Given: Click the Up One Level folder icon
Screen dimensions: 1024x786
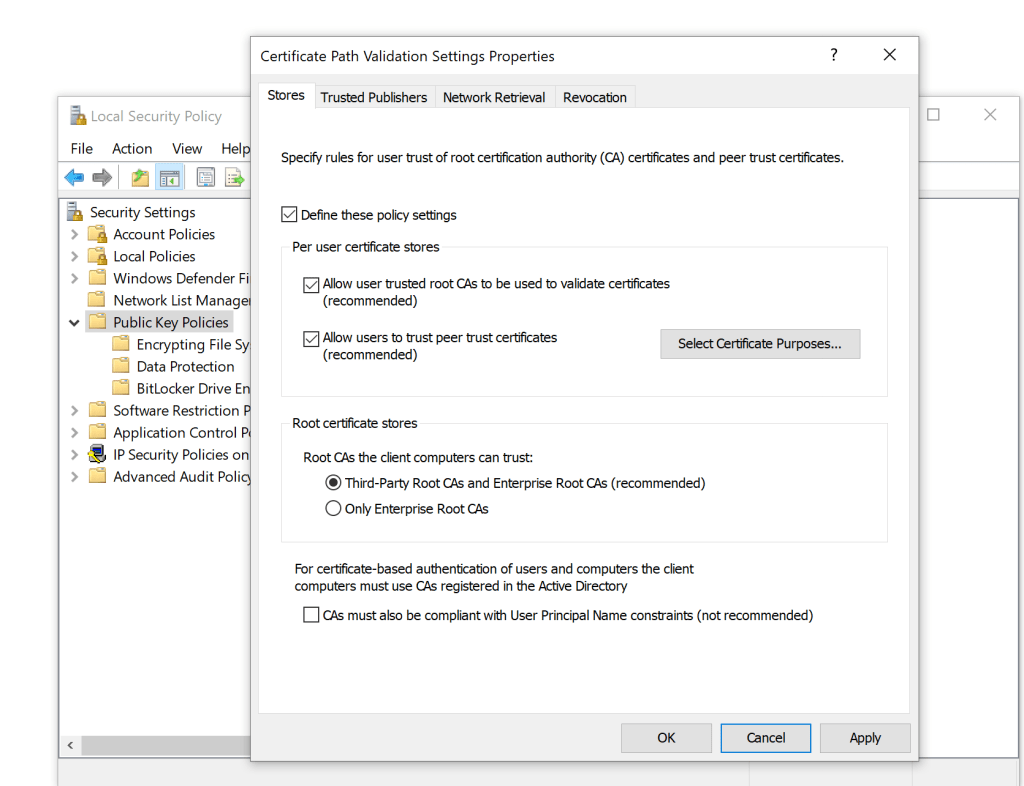Looking at the screenshot, I should coord(140,178).
